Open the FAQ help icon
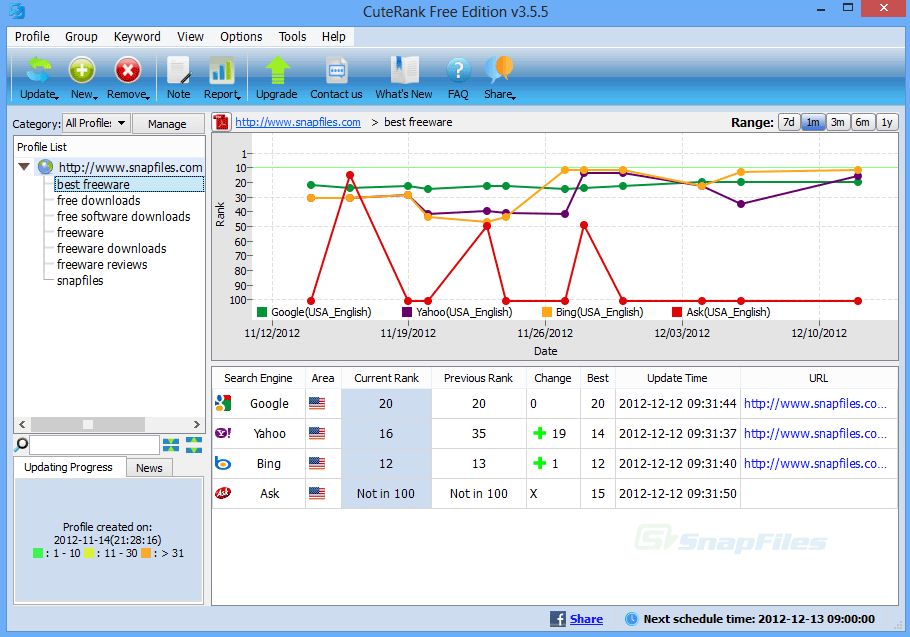910x637 pixels. [x=458, y=70]
